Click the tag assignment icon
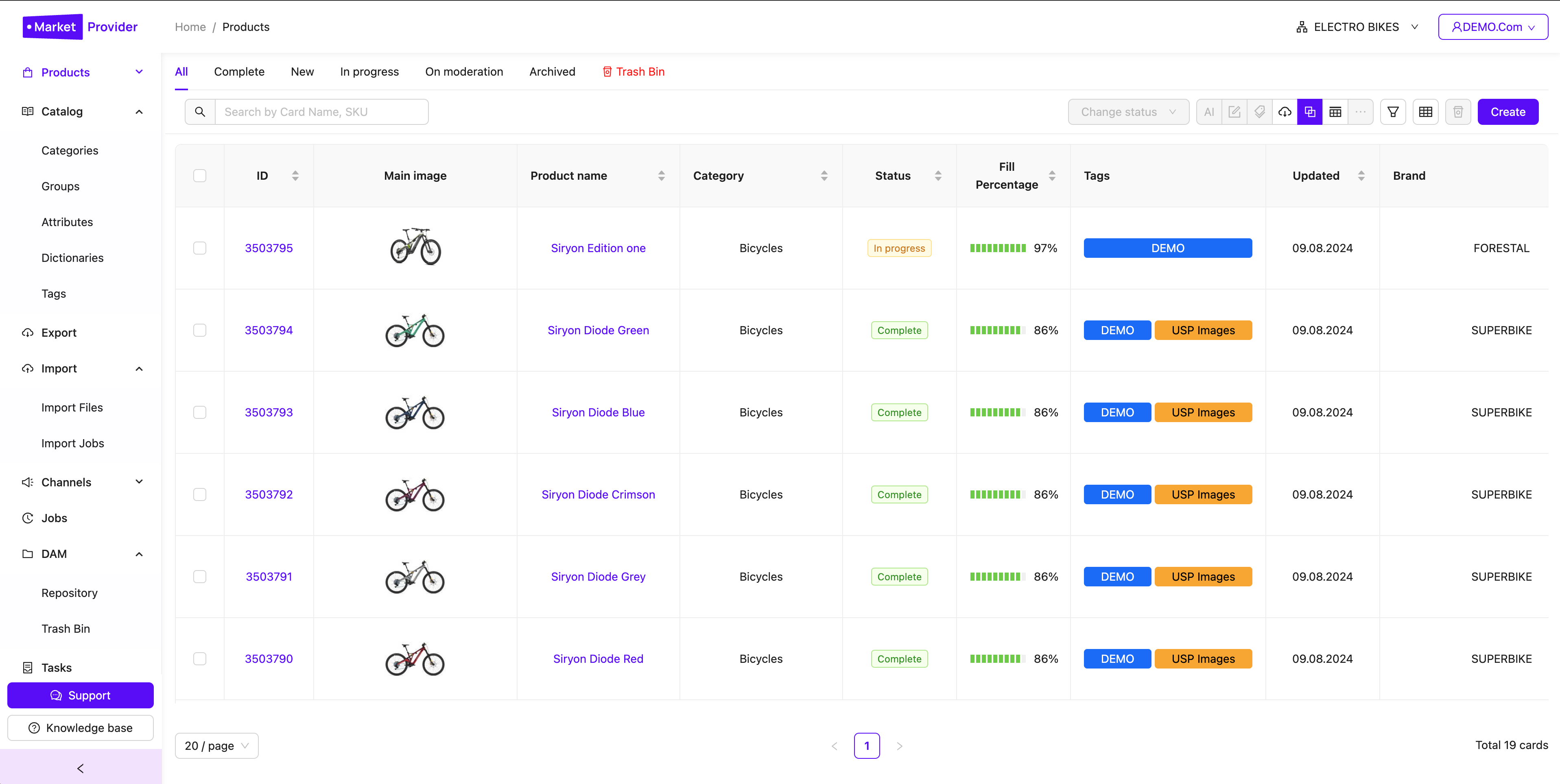This screenshot has width=1560, height=784. [x=1260, y=111]
